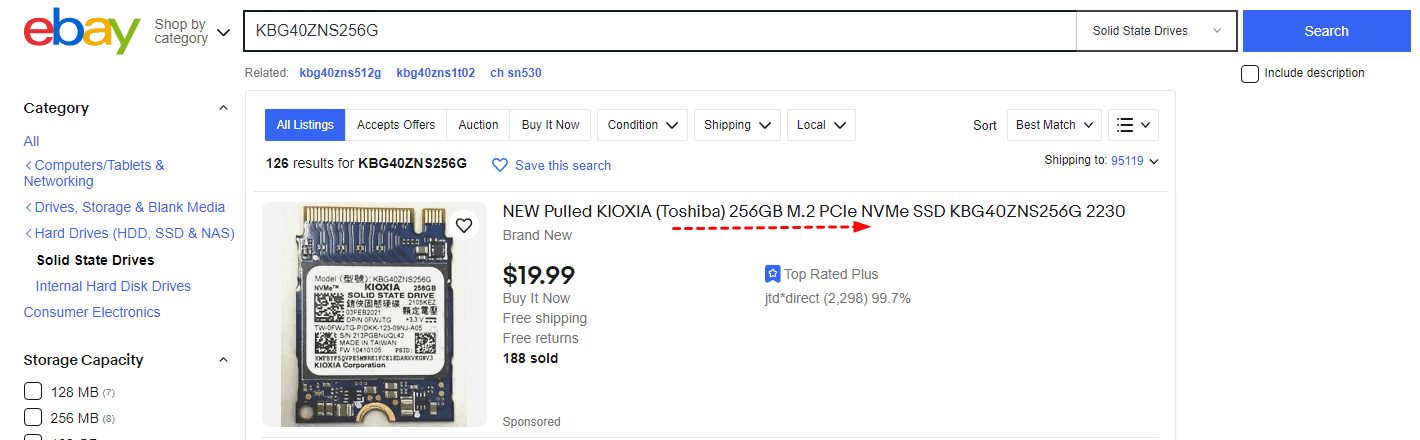Tick the 256 MB storage checkbox
Screen dimensions: 1420x440
(33, 418)
